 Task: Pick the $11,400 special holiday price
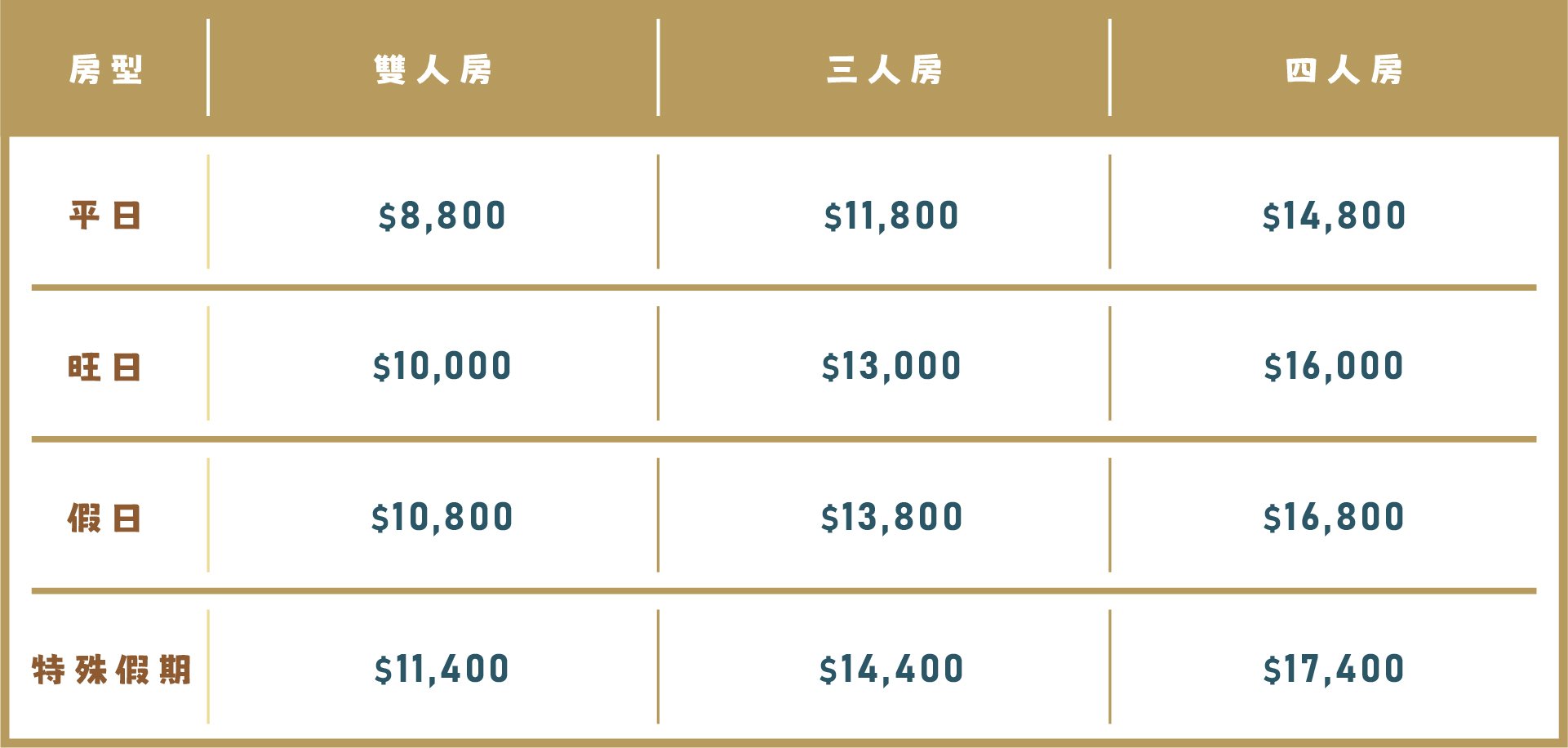[442, 670]
